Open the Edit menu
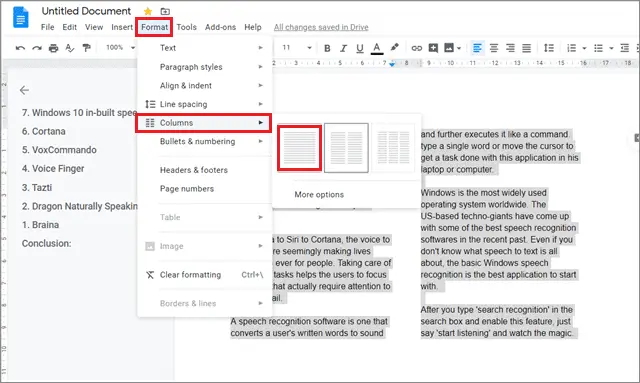This screenshot has width=640, height=383. click(x=69, y=27)
